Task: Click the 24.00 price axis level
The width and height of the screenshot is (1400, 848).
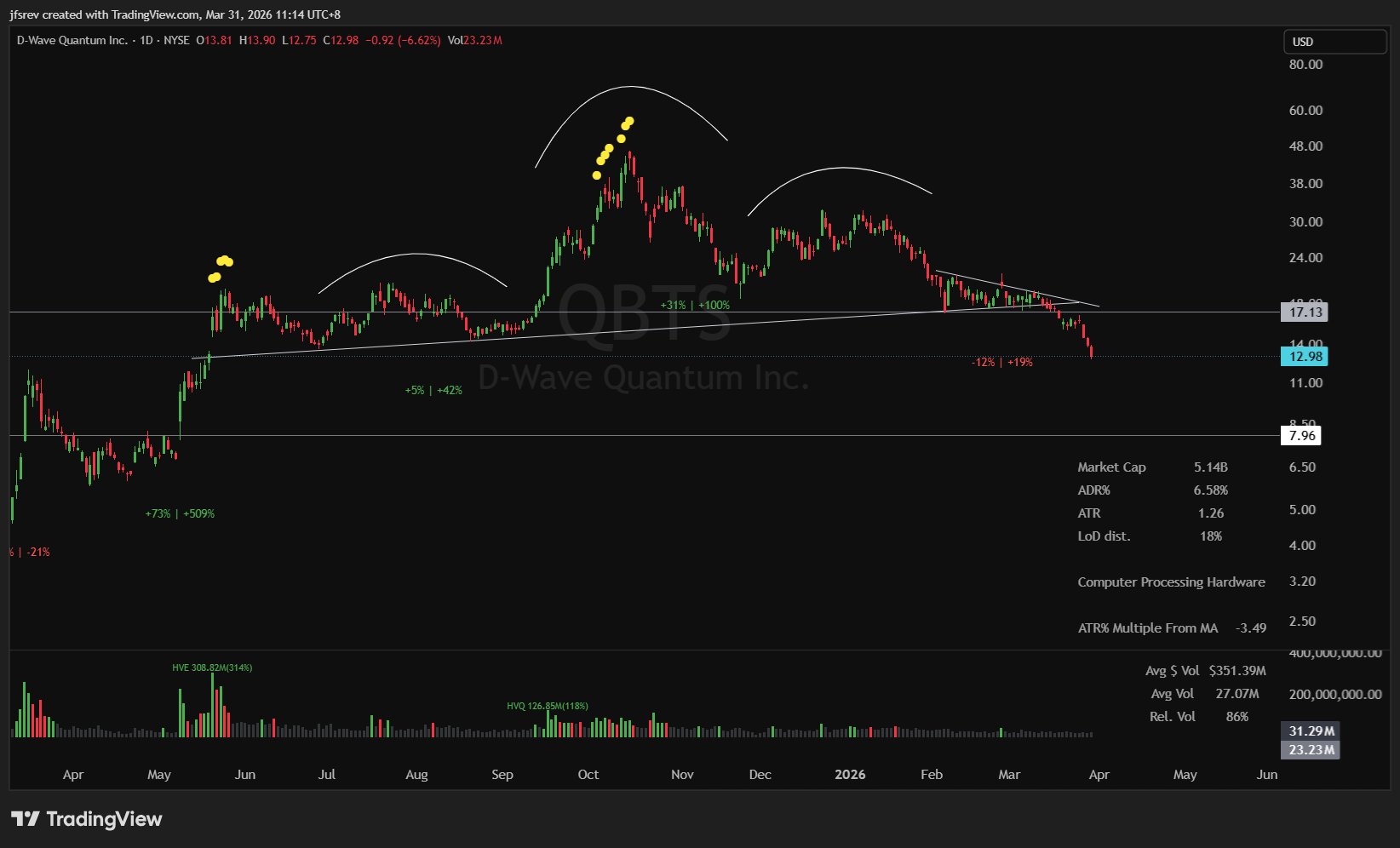Action: (x=1305, y=258)
